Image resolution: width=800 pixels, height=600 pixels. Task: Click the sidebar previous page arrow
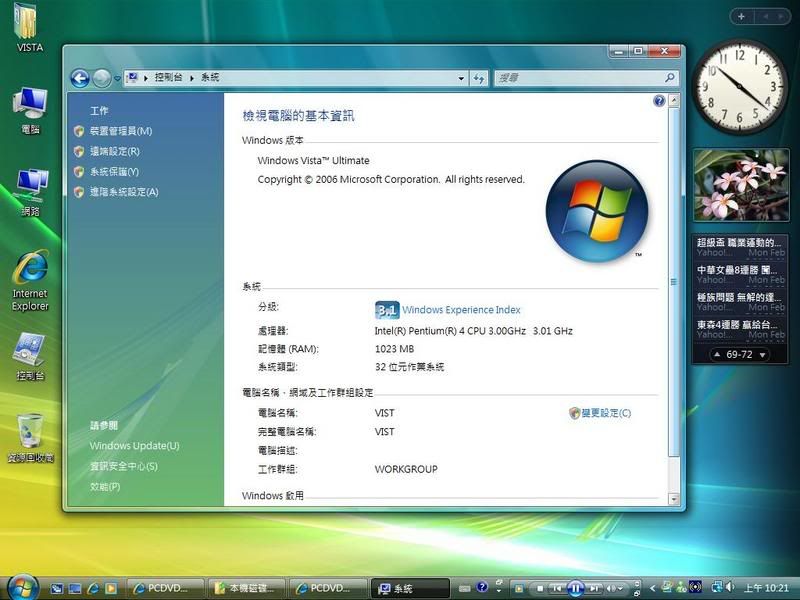point(766,16)
